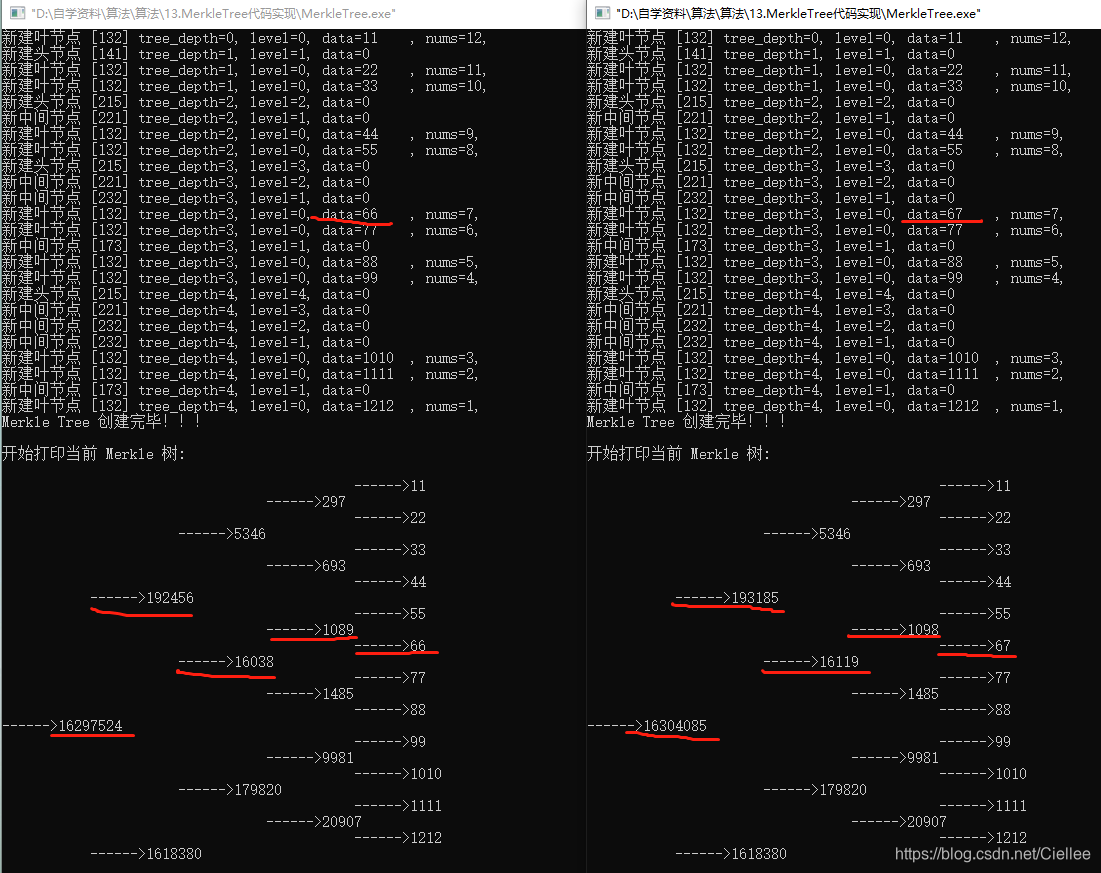1101x873 pixels.
Task: Click node 9981 in the right tree
Action: tap(923, 757)
